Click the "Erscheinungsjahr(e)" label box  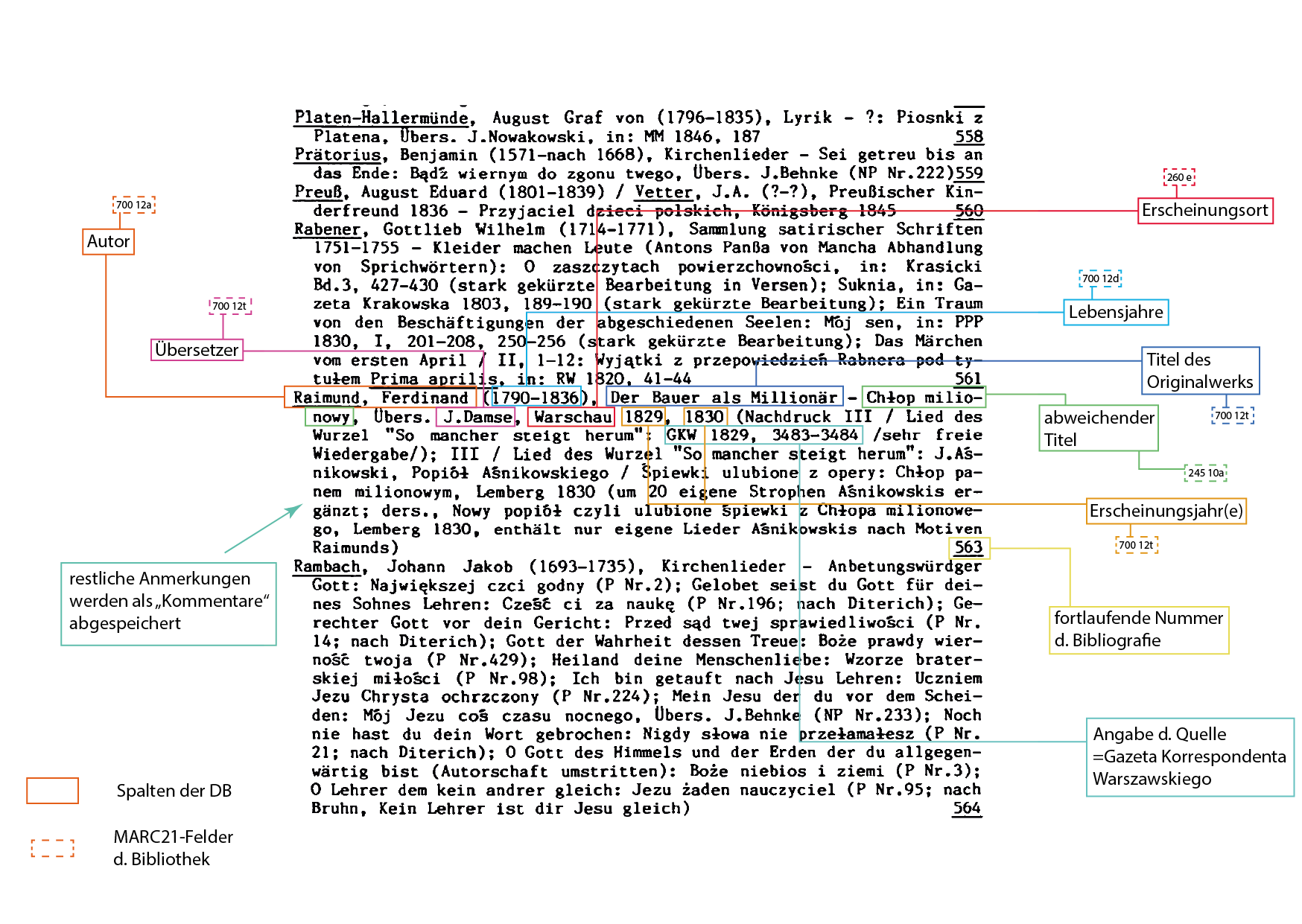click(1166, 511)
